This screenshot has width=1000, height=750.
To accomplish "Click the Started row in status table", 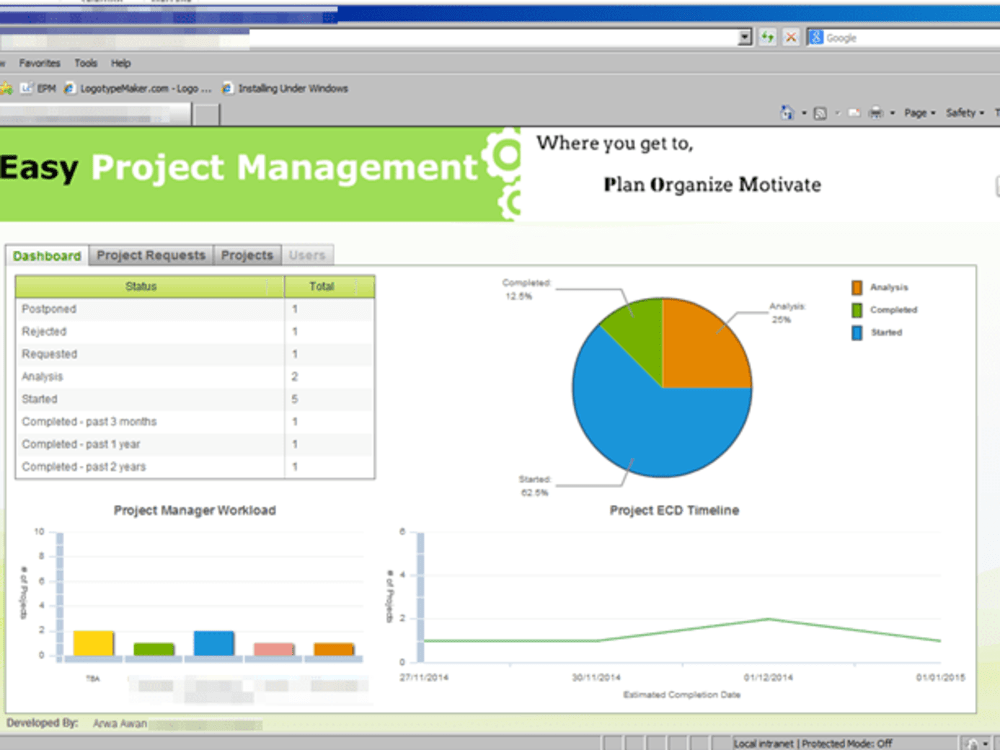I will [195, 399].
